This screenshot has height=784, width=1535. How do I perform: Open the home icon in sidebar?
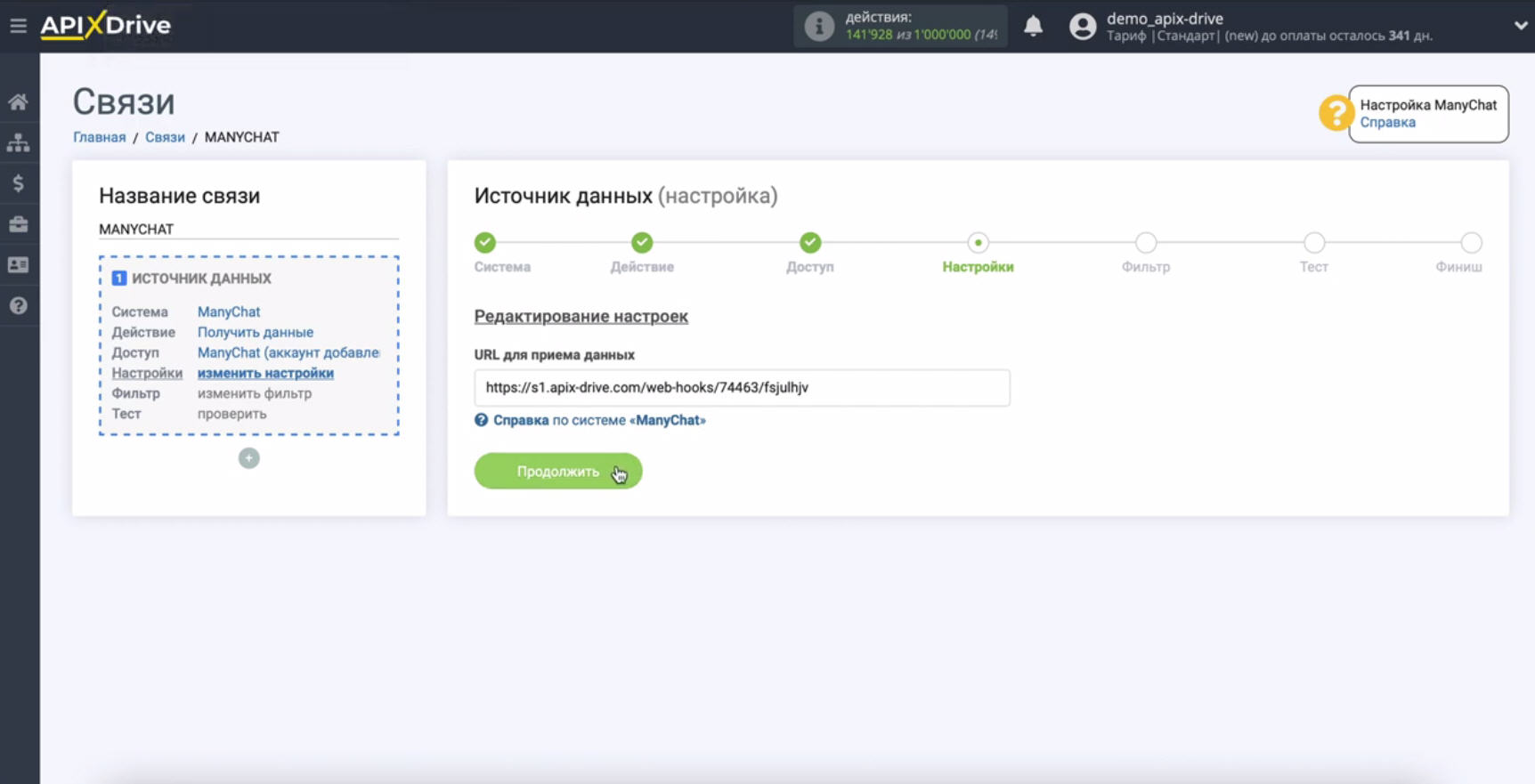click(18, 102)
